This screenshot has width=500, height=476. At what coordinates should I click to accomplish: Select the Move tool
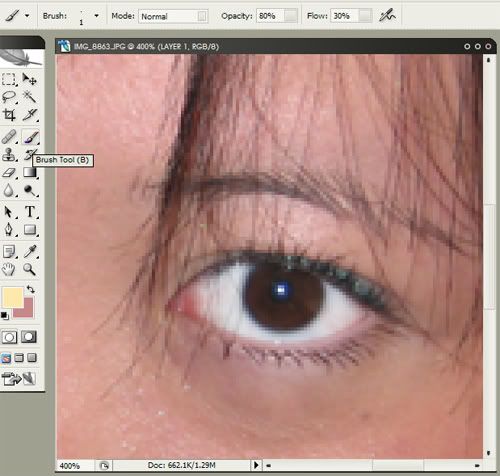tap(30, 79)
